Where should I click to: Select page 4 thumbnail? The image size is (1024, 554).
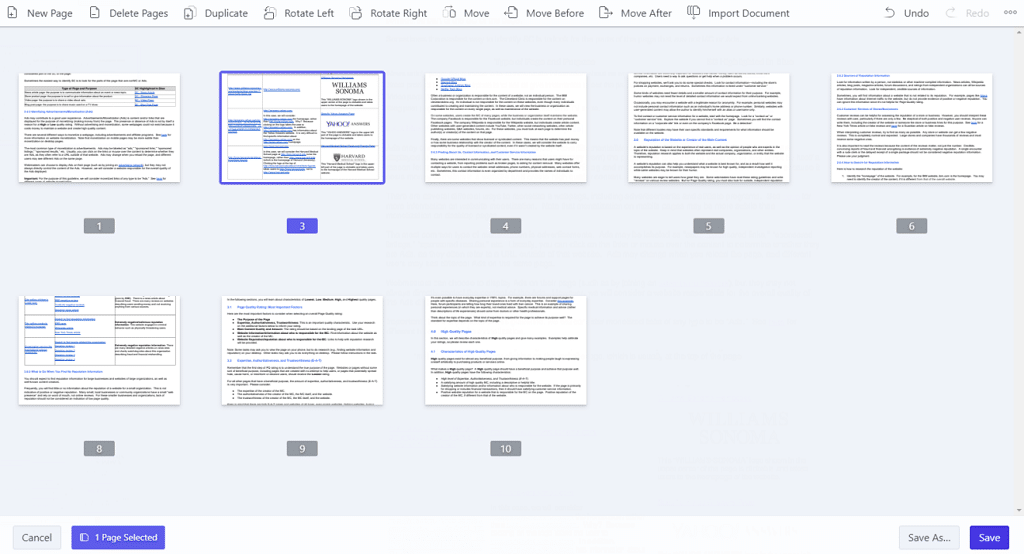click(505, 127)
